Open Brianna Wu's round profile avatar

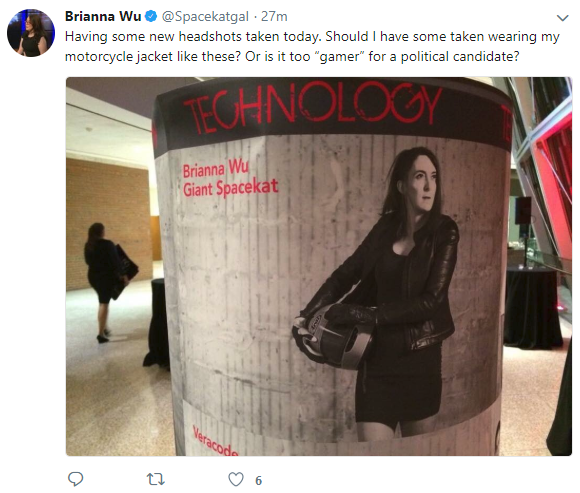31,33
